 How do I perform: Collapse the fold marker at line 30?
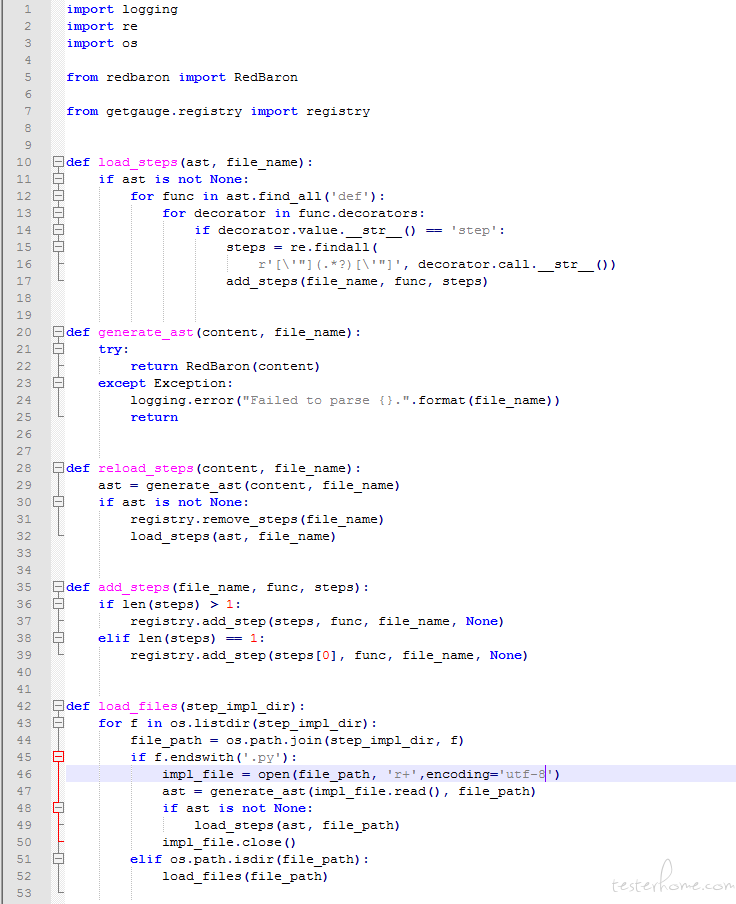58,502
